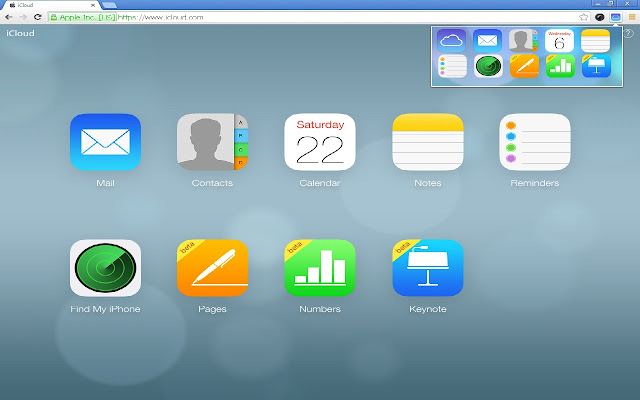This screenshot has height=400, width=640.
Task: Click the small Calendar icon showing 6 in popup
Action: click(559, 40)
